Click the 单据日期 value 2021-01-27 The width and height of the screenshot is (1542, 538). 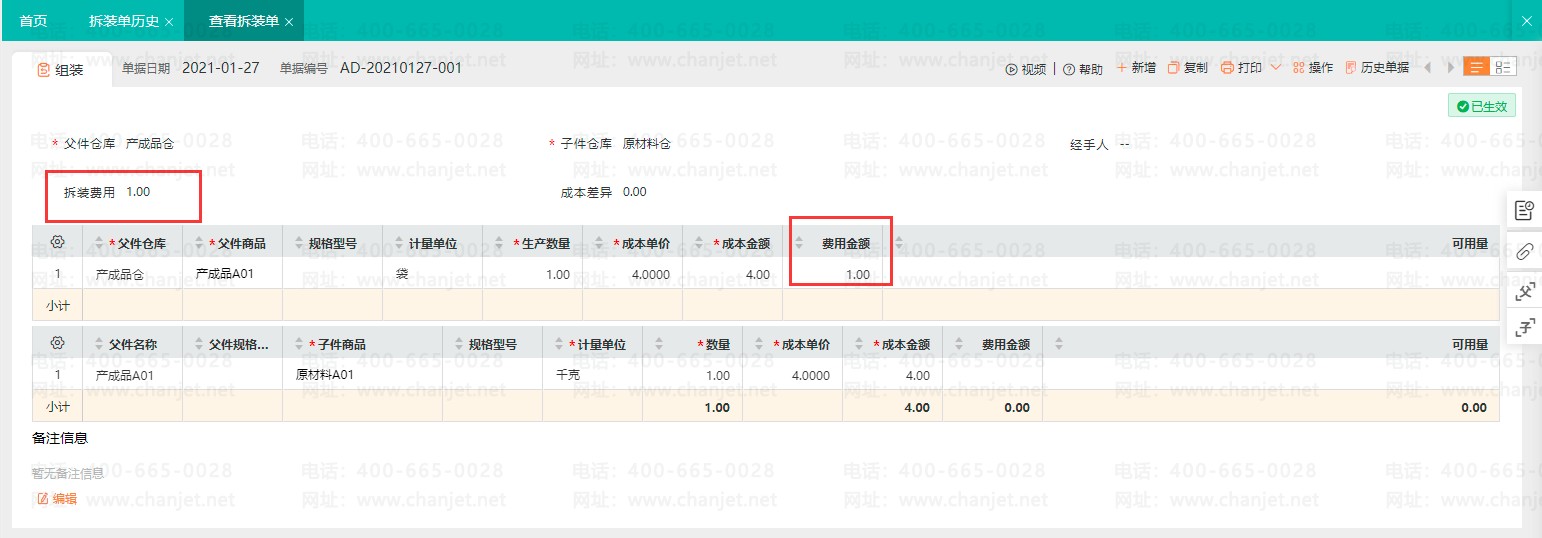(220, 68)
